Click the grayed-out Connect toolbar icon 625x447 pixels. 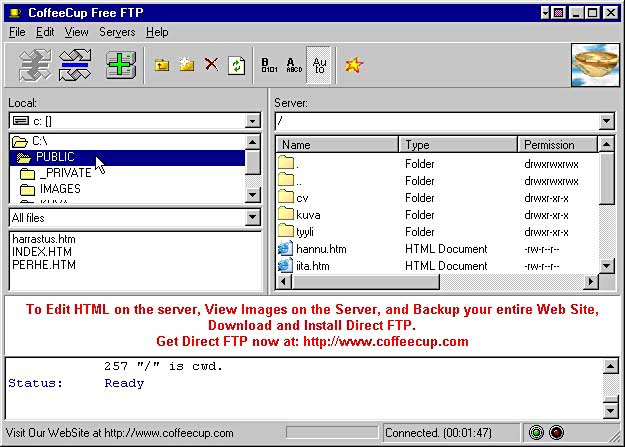tap(35, 65)
